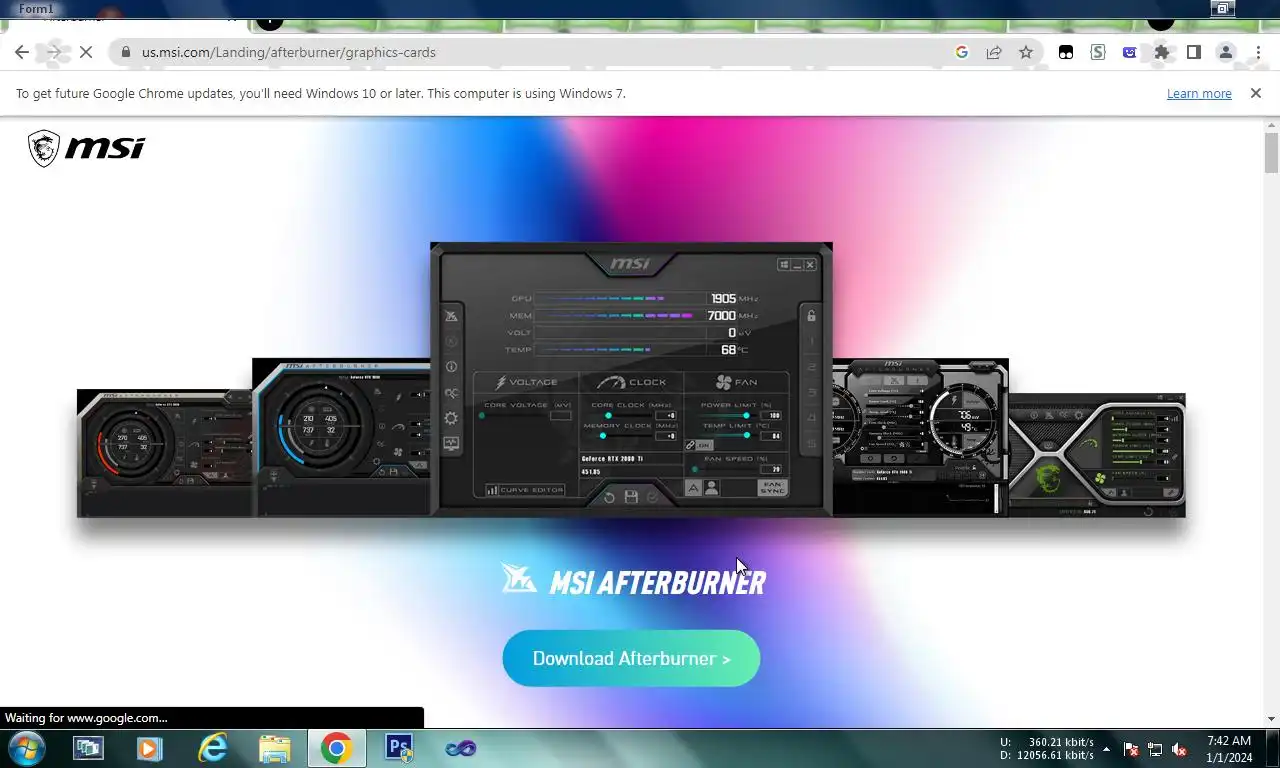Open the infinity loop app on taskbar

click(460, 748)
